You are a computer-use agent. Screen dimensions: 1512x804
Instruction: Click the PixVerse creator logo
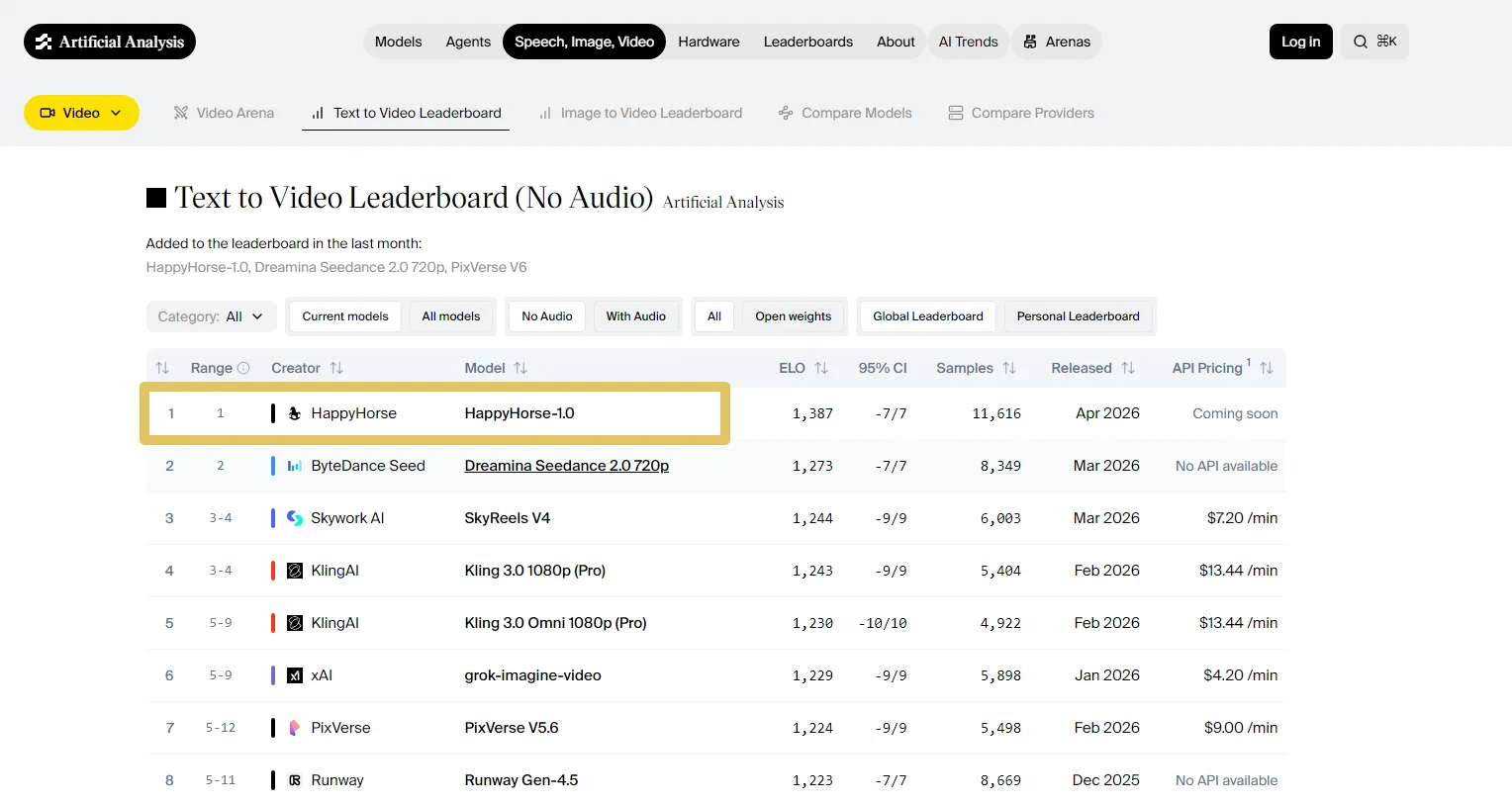(x=295, y=728)
